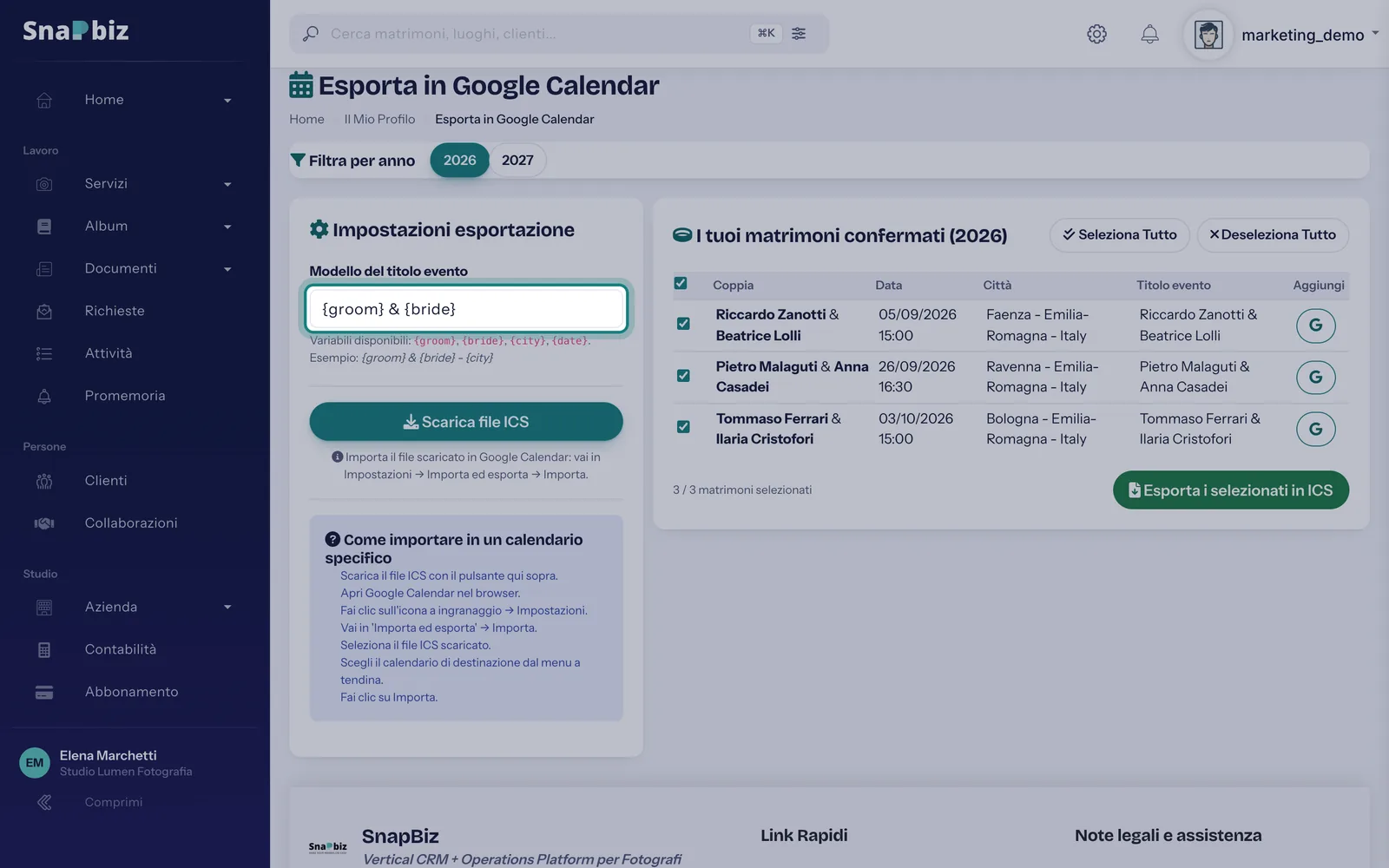The image size is (1389, 868).
Task: Click SnapBiz logo in sidebar
Action: [x=76, y=30]
